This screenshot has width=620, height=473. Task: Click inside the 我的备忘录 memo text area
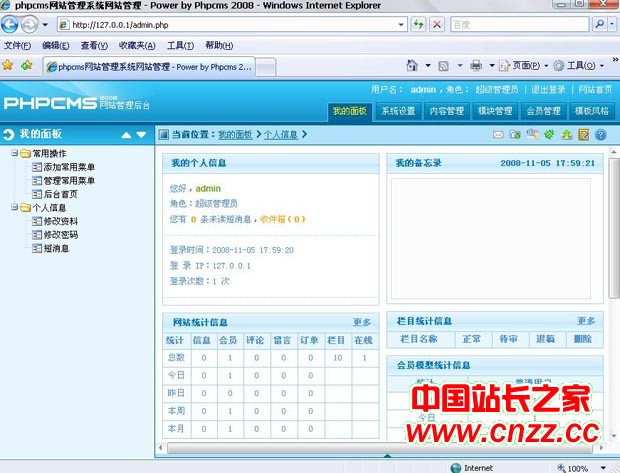491,238
